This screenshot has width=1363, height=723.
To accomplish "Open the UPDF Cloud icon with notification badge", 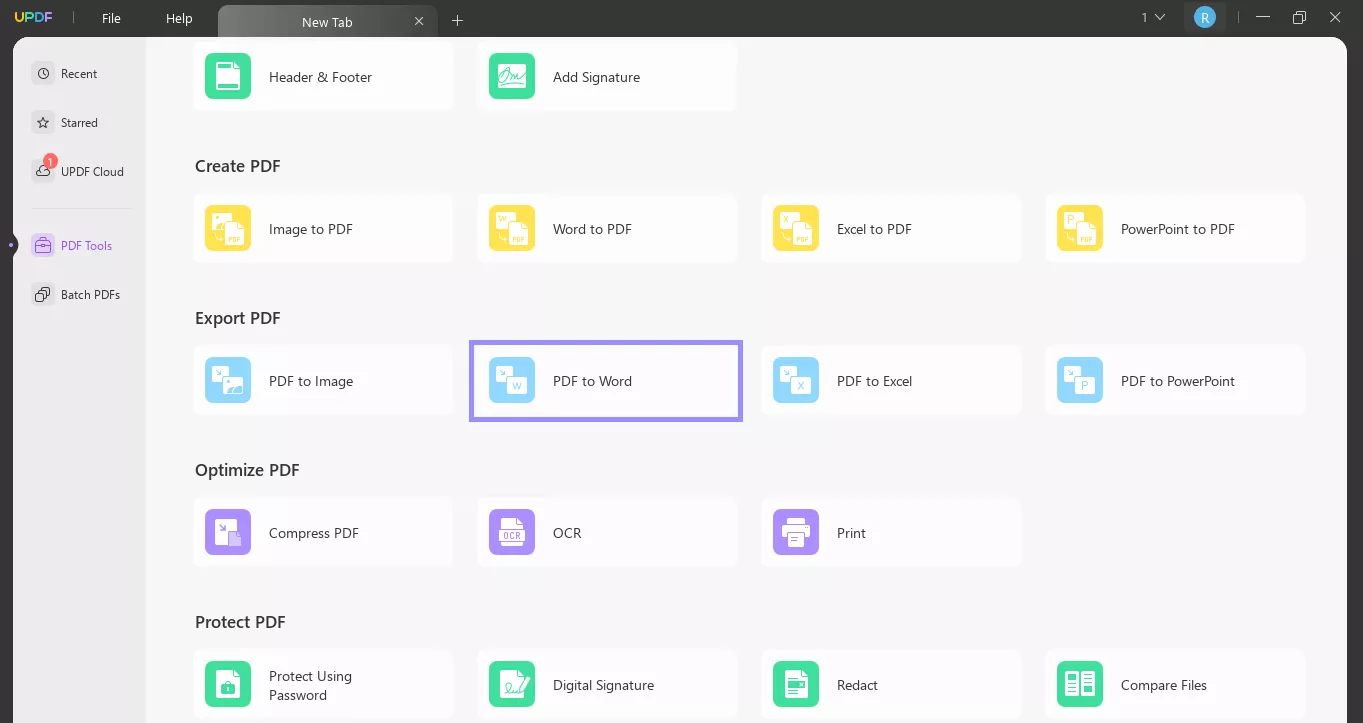I will [x=43, y=170].
